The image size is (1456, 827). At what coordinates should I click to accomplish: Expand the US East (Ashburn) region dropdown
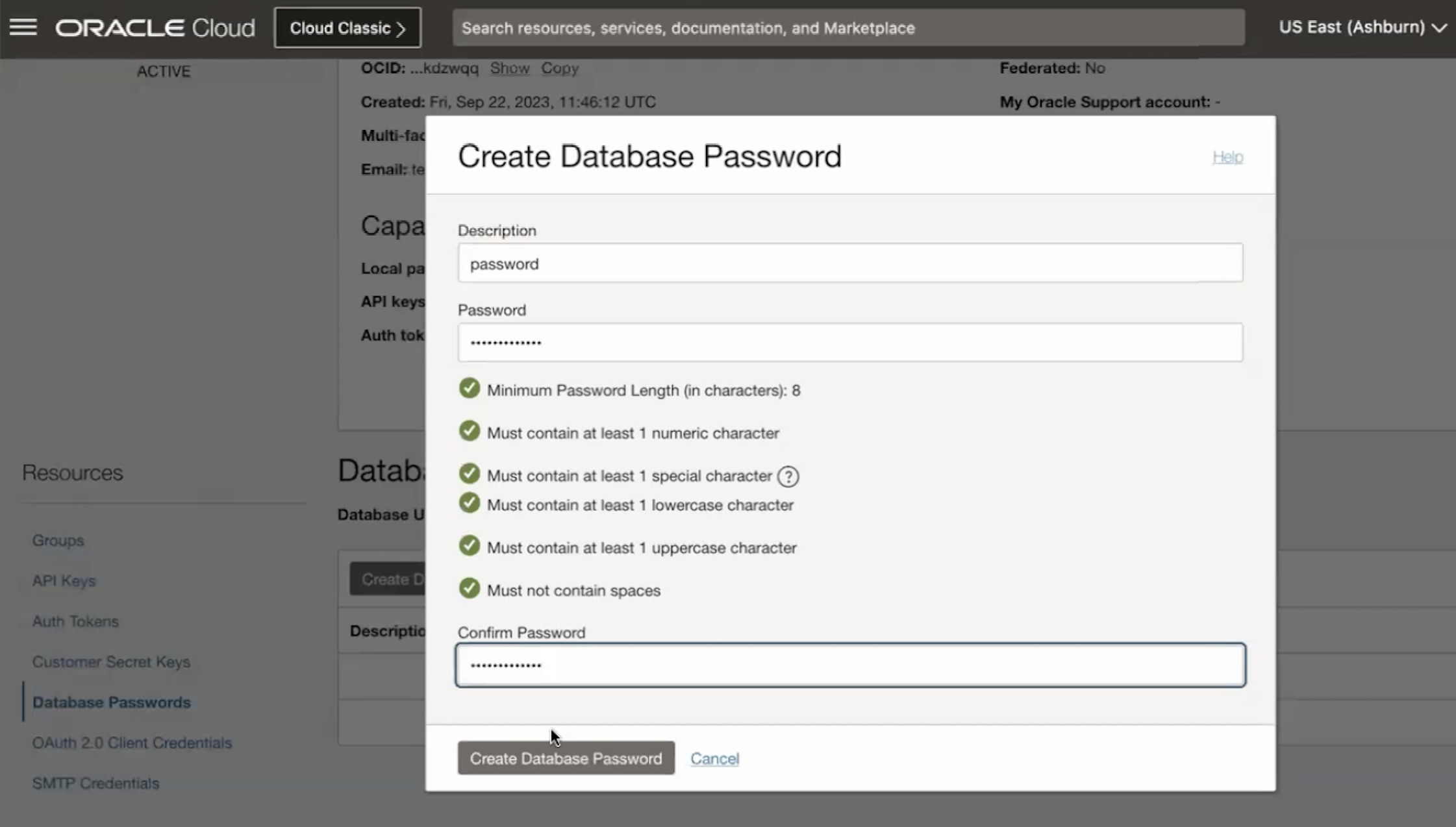[1362, 27]
